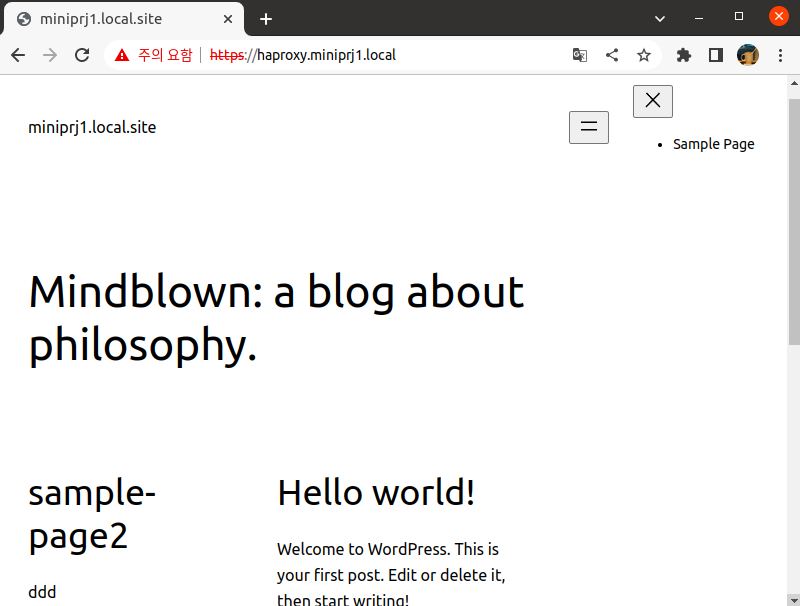
Task: Open a new browser tab
Action: (266, 19)
